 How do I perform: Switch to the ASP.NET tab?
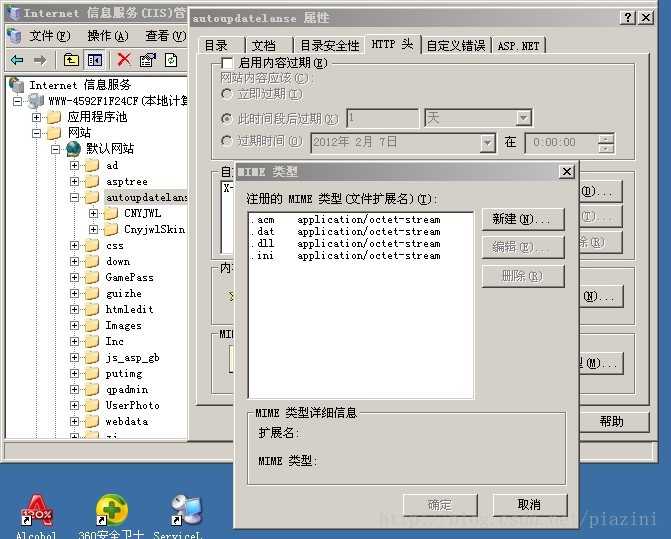pyautogui.click(x=519, y=45)
